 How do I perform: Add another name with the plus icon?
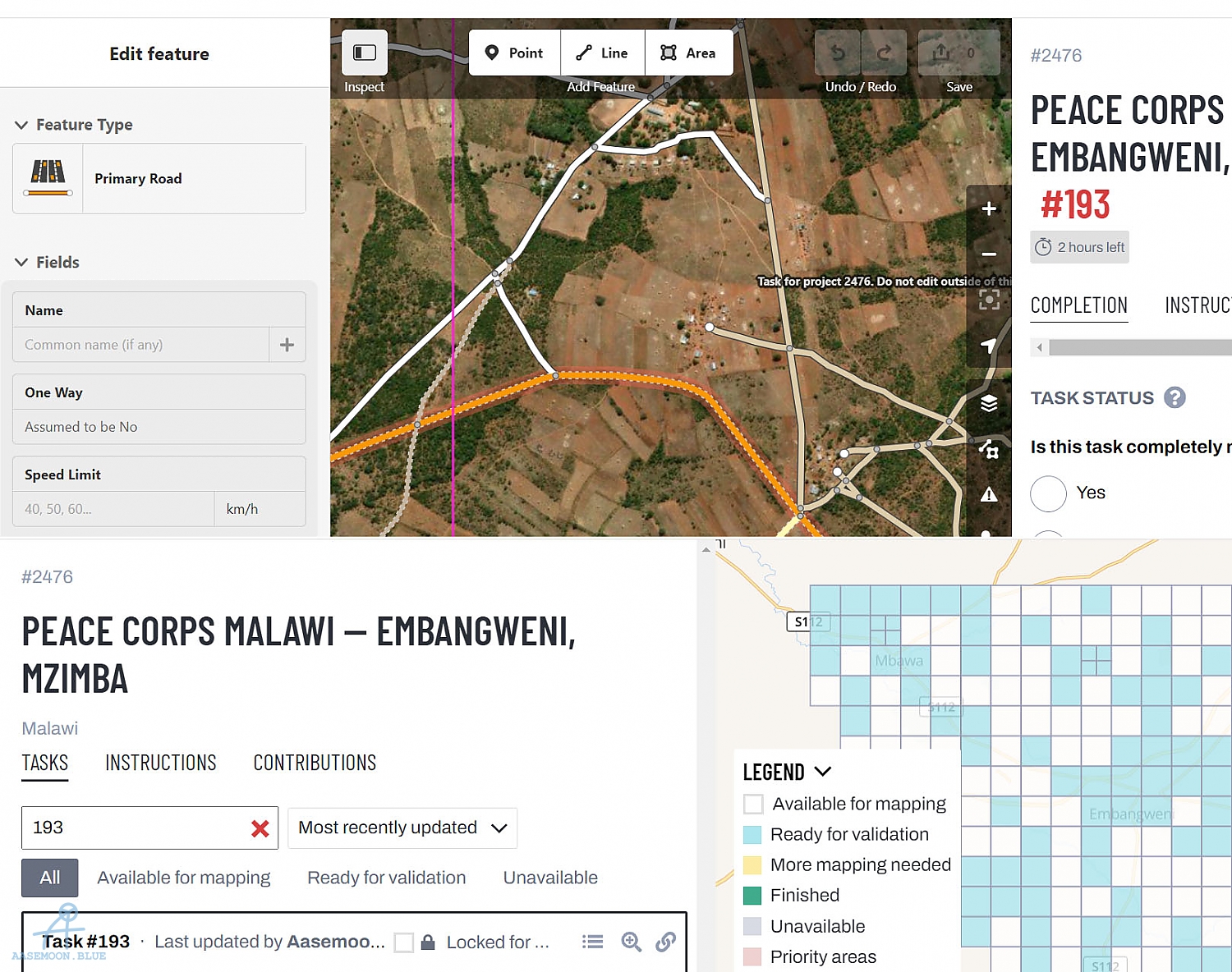click(x=287, y=345)
